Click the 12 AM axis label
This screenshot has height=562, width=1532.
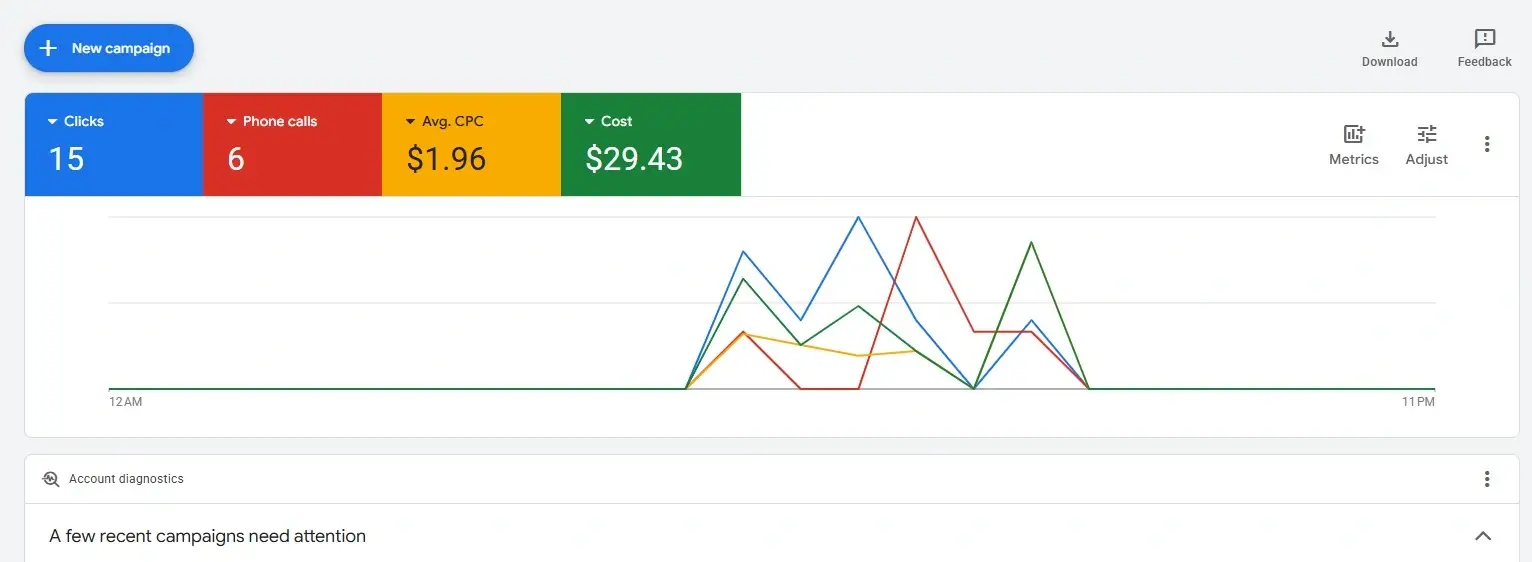[125, 402]
